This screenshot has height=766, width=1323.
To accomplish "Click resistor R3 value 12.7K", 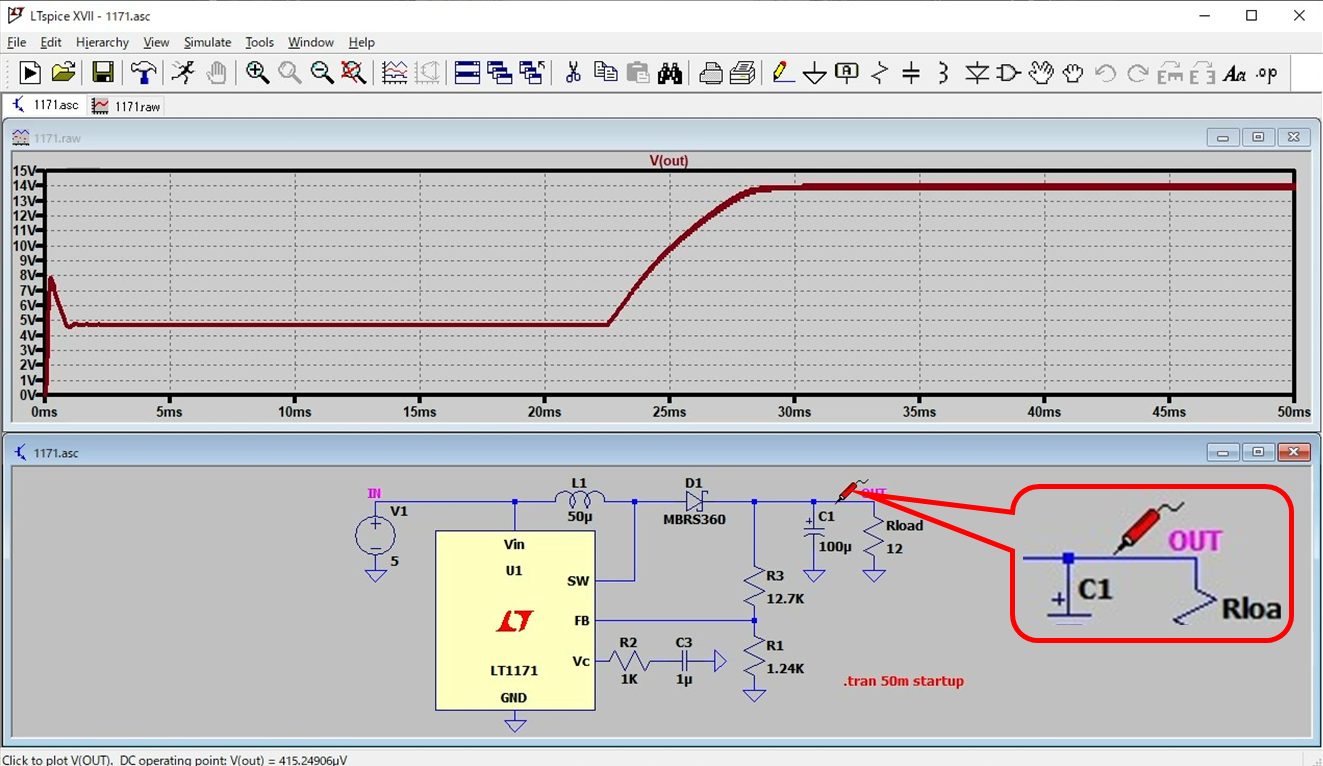I will pos(786,599).
